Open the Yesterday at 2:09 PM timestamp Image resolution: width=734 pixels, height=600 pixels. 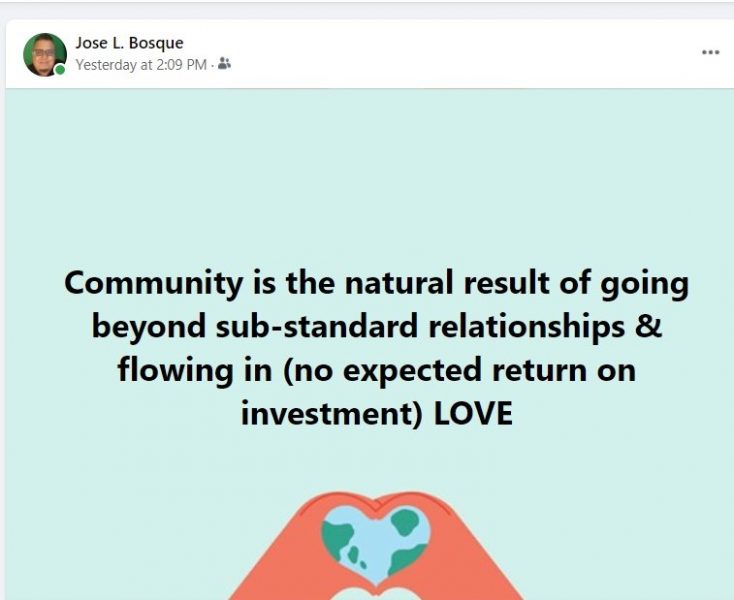coord(141,65)
